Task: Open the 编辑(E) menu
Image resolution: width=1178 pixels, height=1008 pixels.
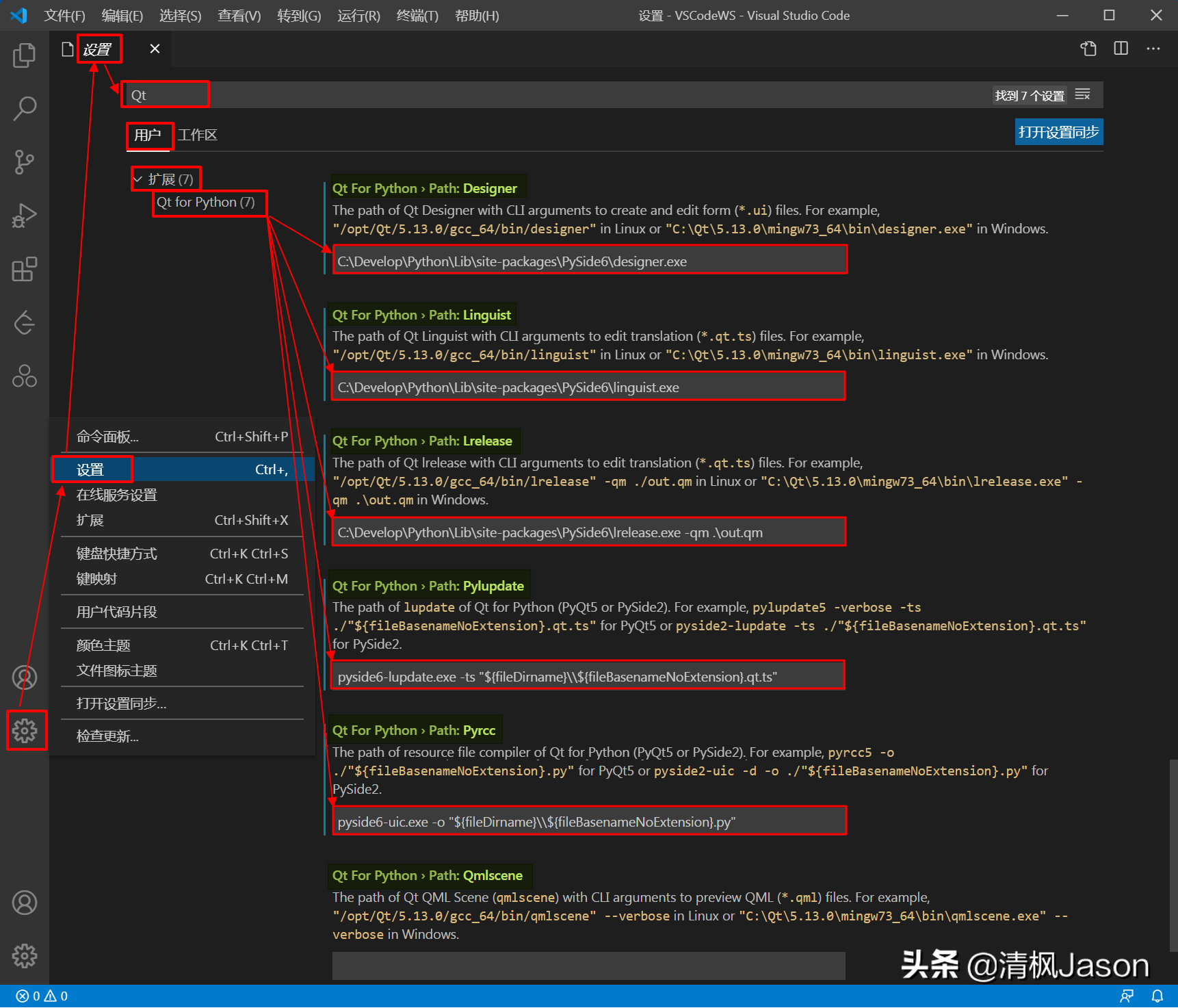Action: tap(122, 15)
